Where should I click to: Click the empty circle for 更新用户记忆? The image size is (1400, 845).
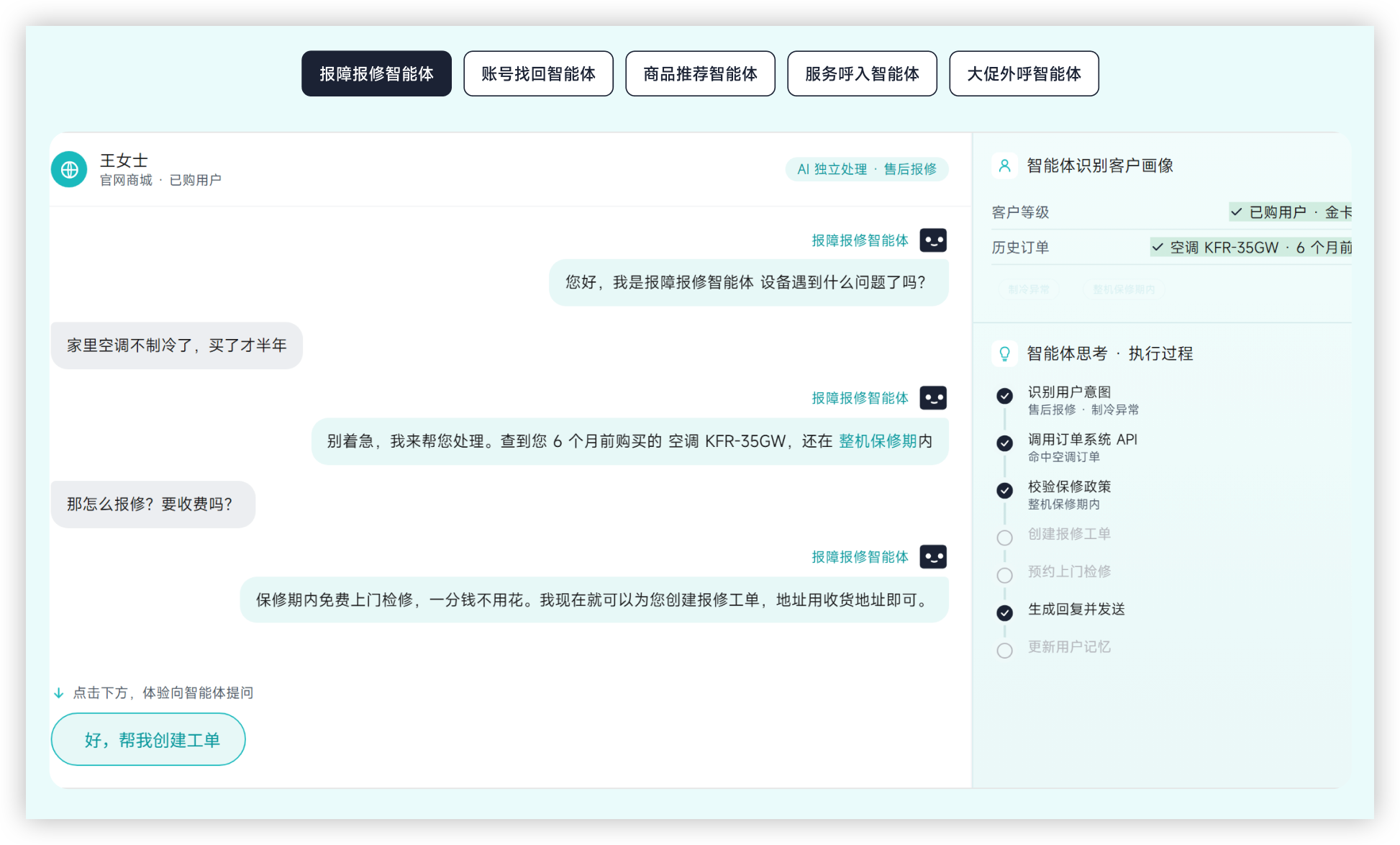(1004, 651)
